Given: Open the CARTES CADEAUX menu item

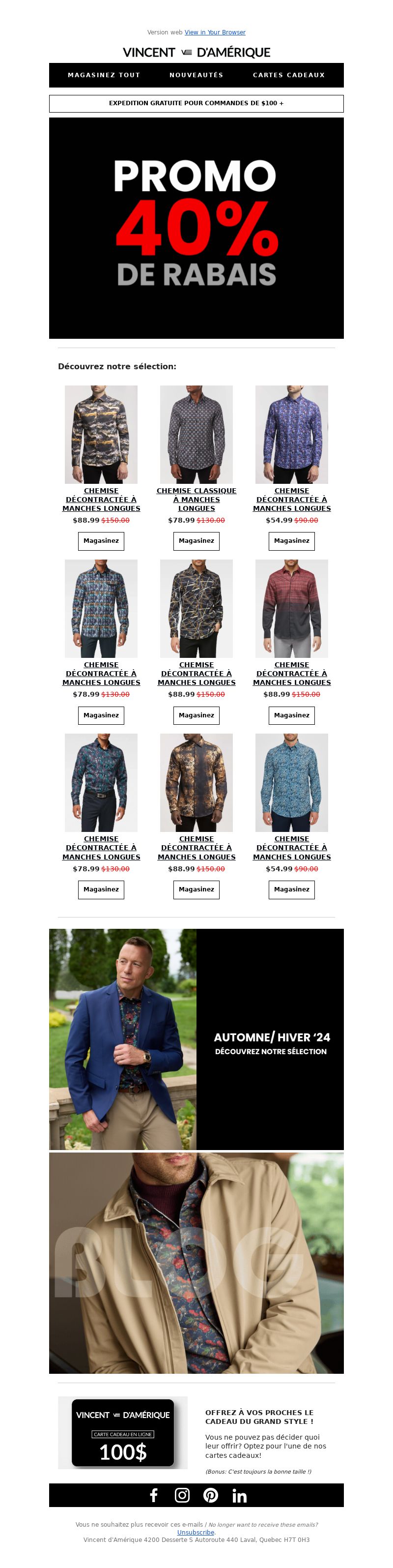Looking at the screenshot, I should coord(289,75).
